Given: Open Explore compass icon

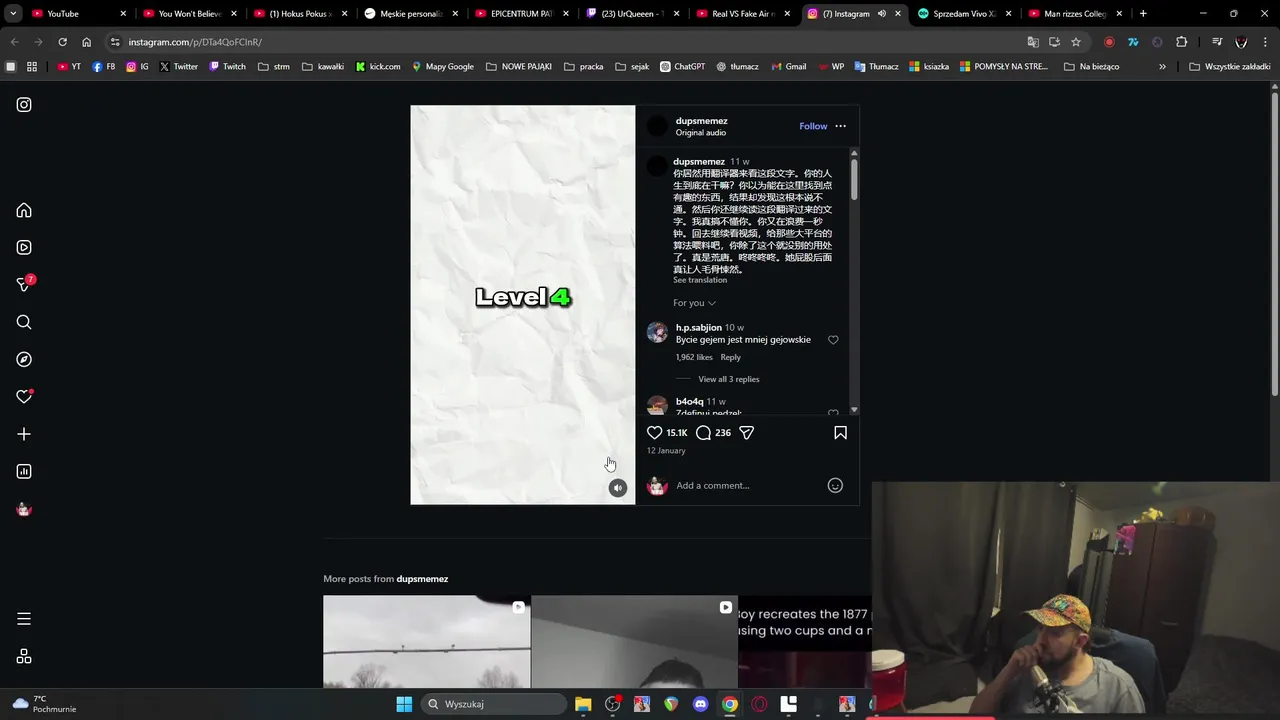Looking at the screenshot, I should pos(24,359).
